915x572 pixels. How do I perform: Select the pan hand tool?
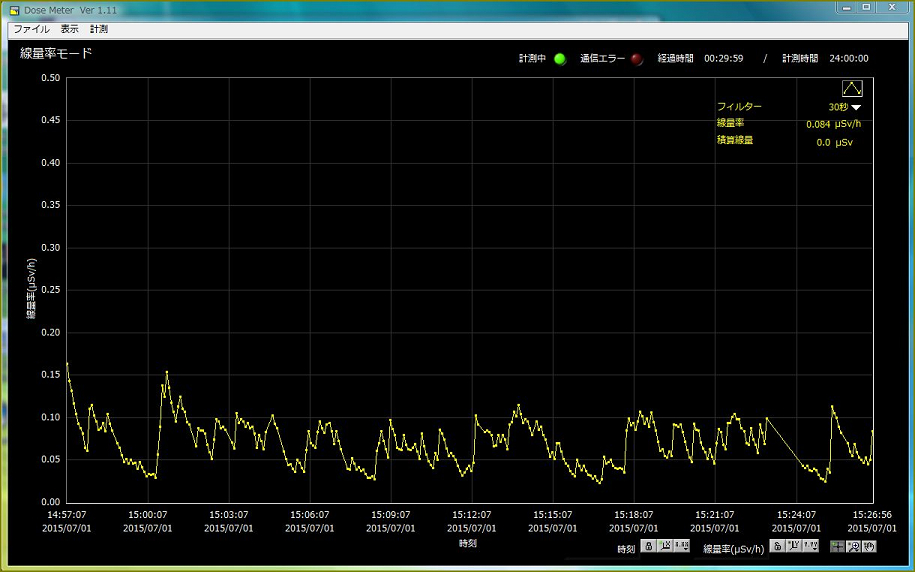click(870, 546)
